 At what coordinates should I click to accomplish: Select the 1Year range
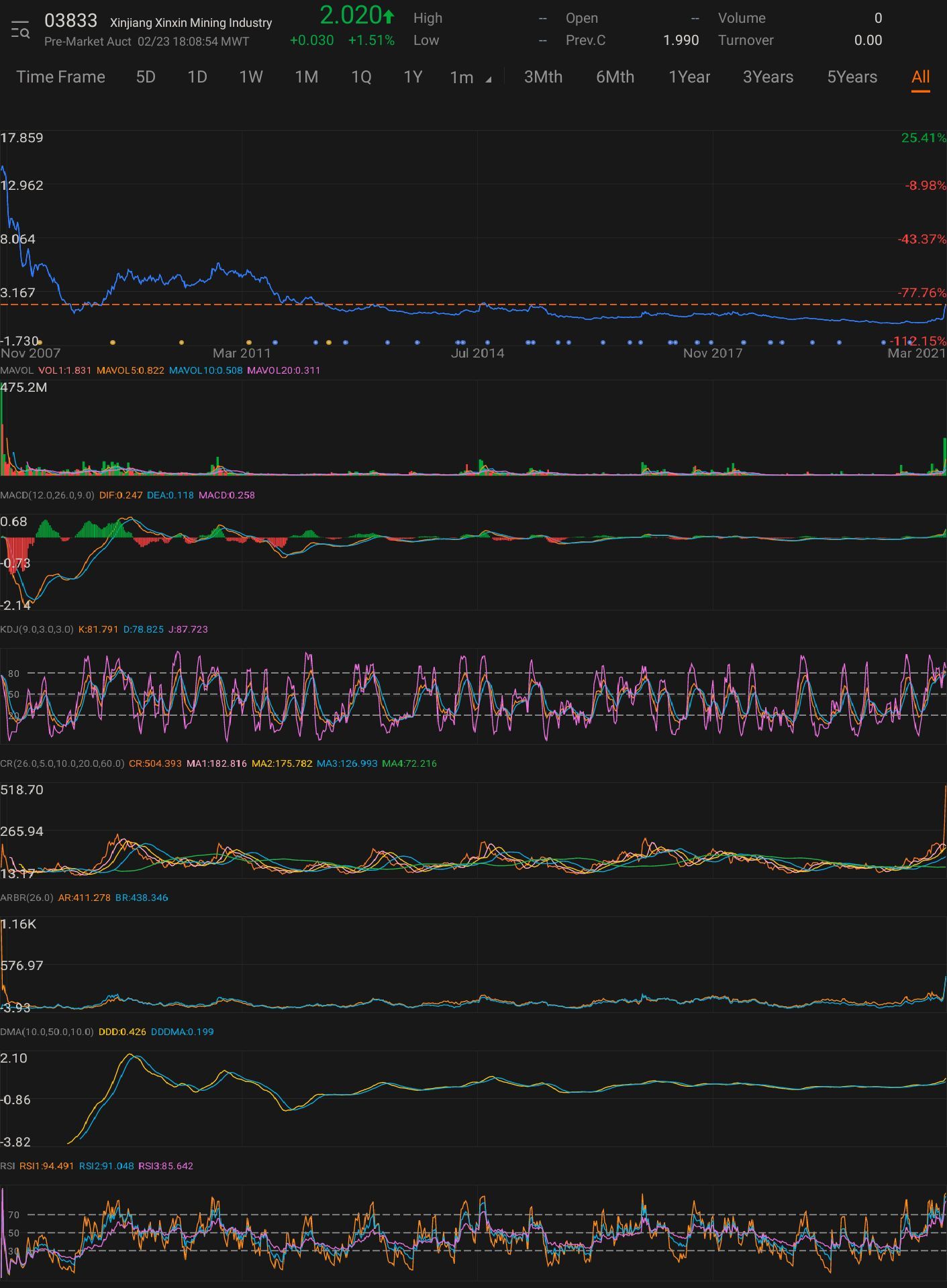point(689,77)
